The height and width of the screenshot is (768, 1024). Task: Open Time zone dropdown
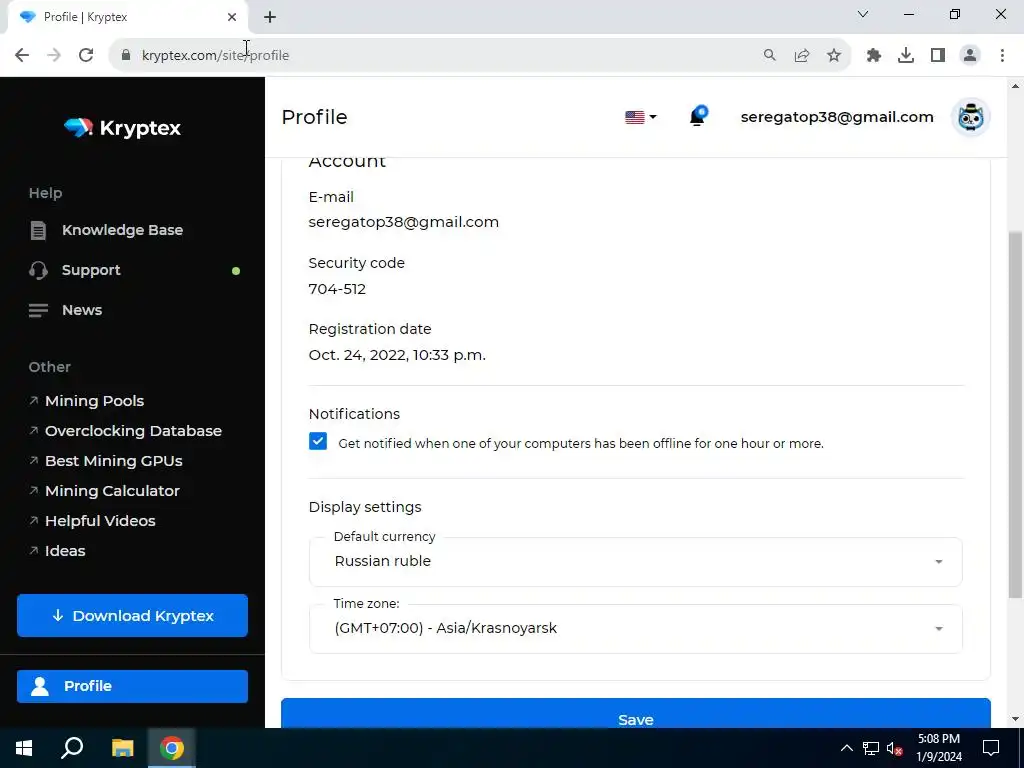pyautogui.click(x=635, y=629)
